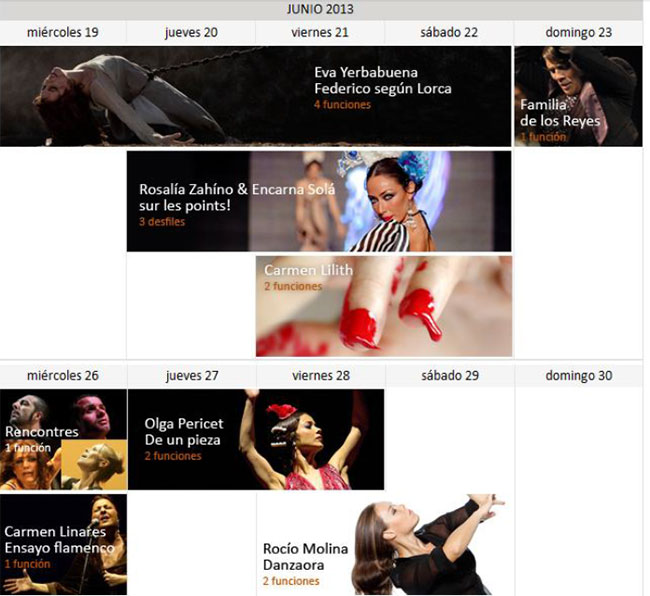Open Olga Pericet De un pieza title
The image size is (650, 596).
pos(183,431)
